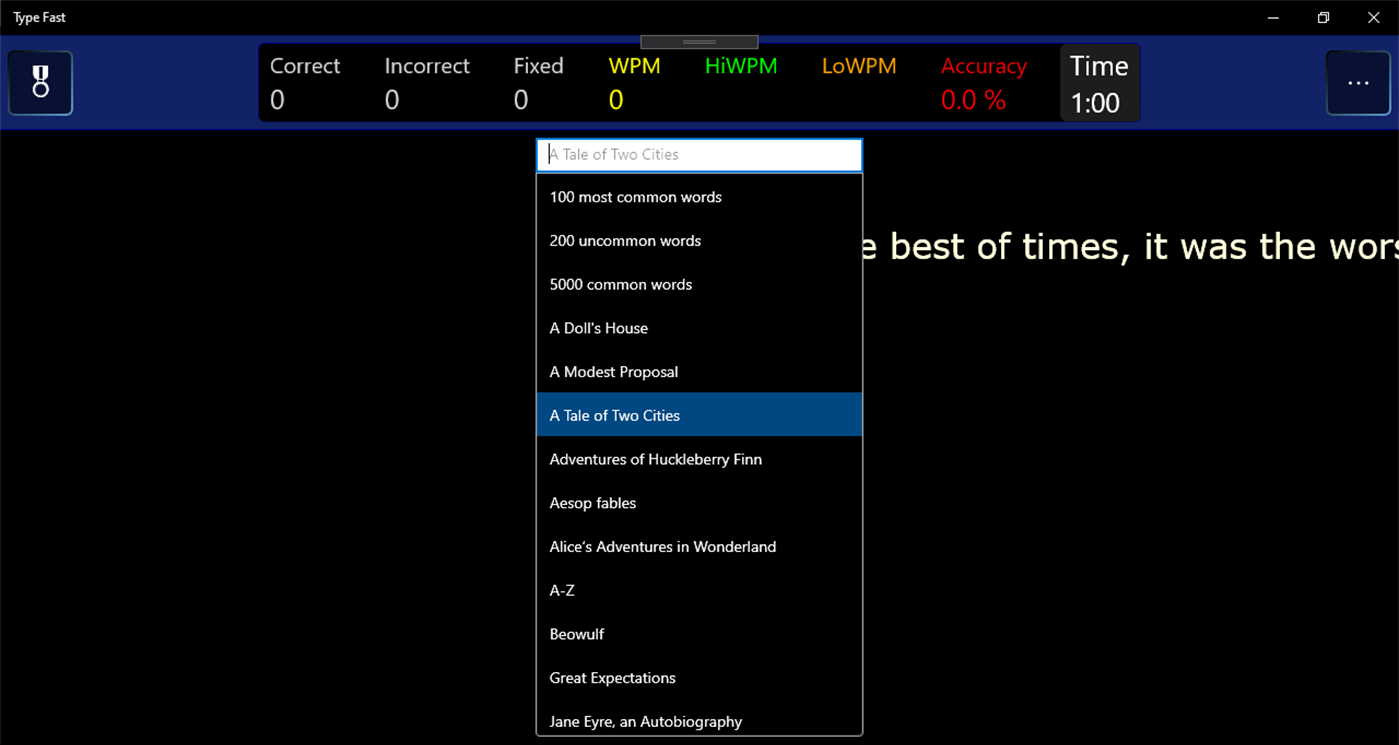Image resolution: width=1399 pixels, height=745 pixels.
Task: Pick "5000 common words" option
Action: (620, 284)
